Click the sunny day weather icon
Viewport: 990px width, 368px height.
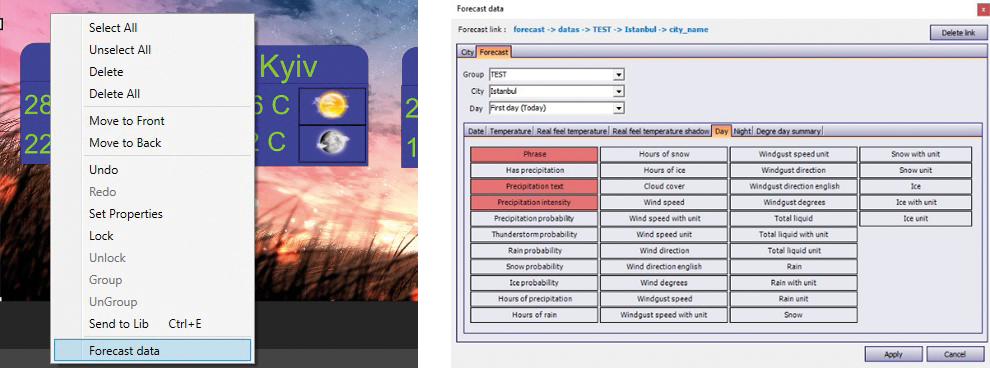tap(331, 105)
